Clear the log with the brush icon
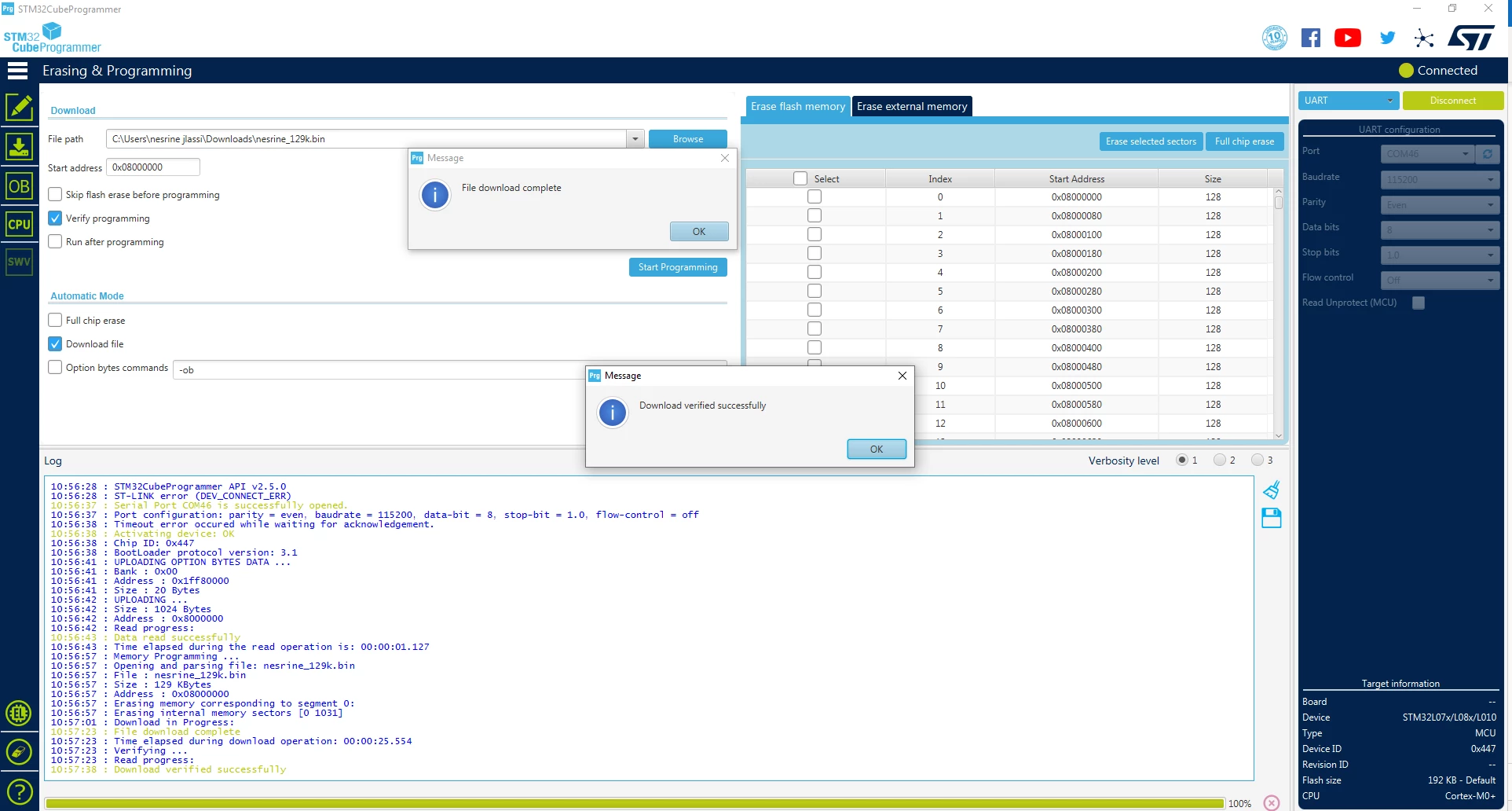The image size is (1512, 811). click(x=1272, y=490)
